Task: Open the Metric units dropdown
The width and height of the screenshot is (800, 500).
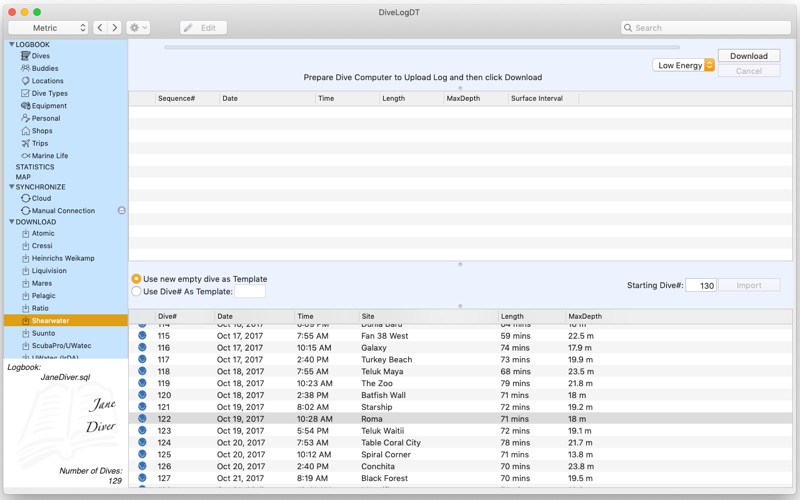Action: point(48,28)
